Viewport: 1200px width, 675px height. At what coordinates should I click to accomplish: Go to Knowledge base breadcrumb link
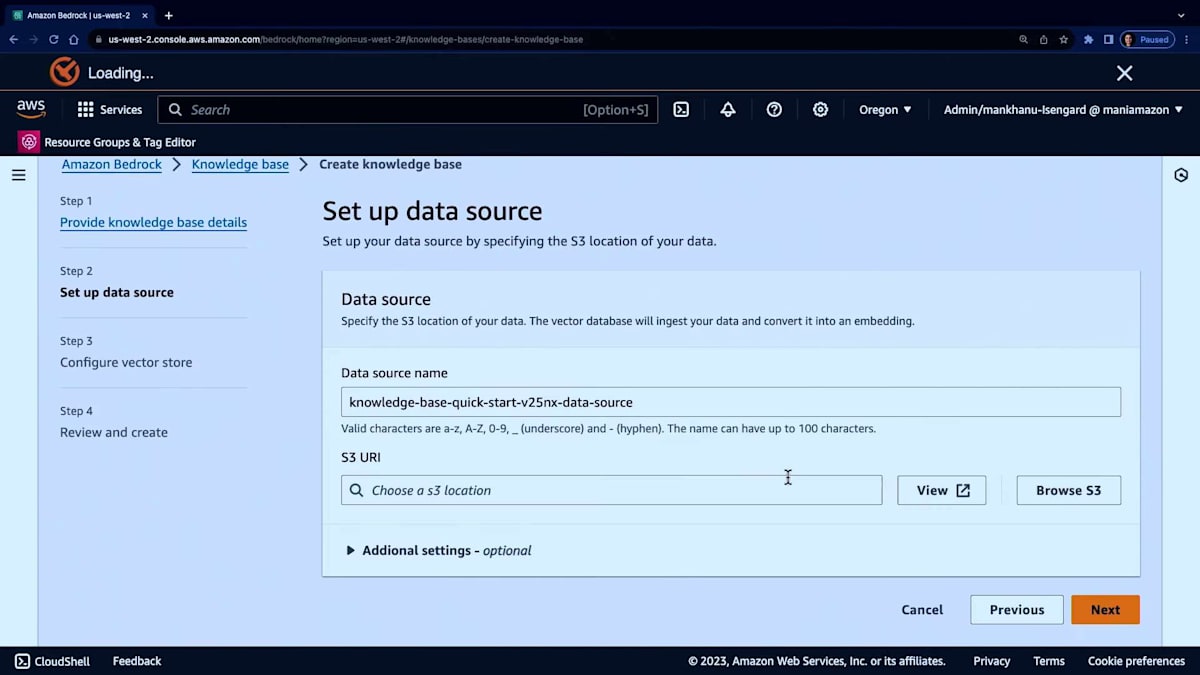coord(240,164)
